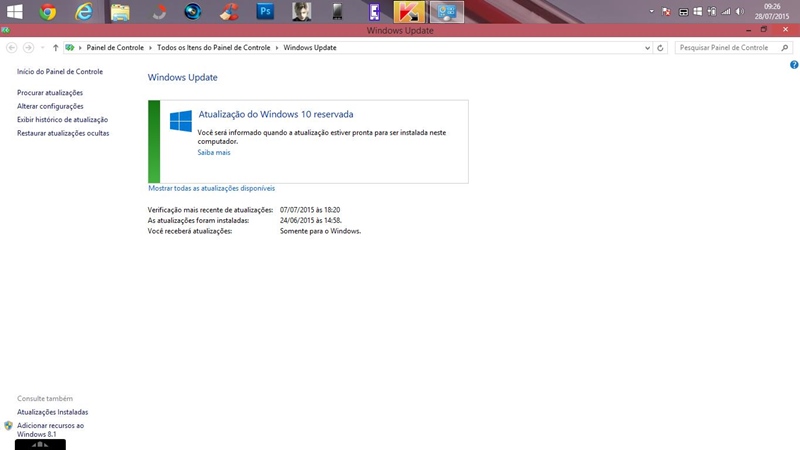The width and height of the screenshot is (800, 450).
Task: Click Mostrar todas as atualizações disponíveis
Action: click(211, 188)
